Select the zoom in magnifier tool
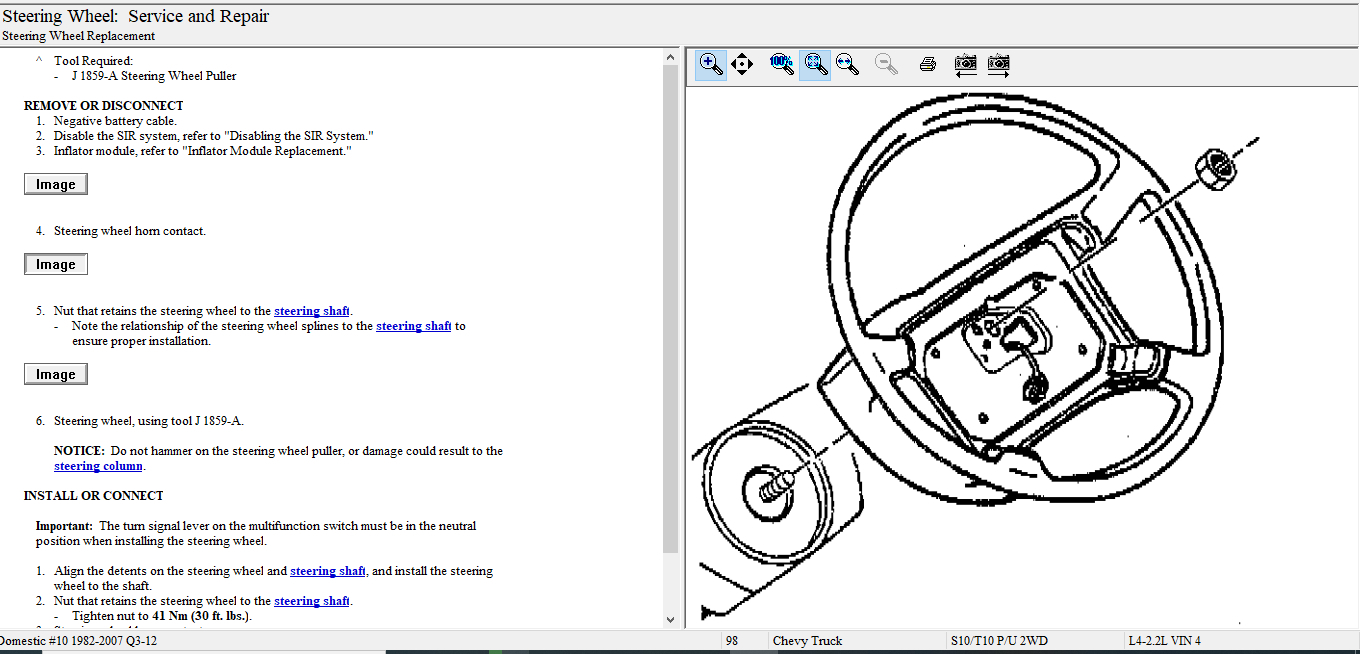The height and width of the screenshot is (654, 1360). pos(711,64)
